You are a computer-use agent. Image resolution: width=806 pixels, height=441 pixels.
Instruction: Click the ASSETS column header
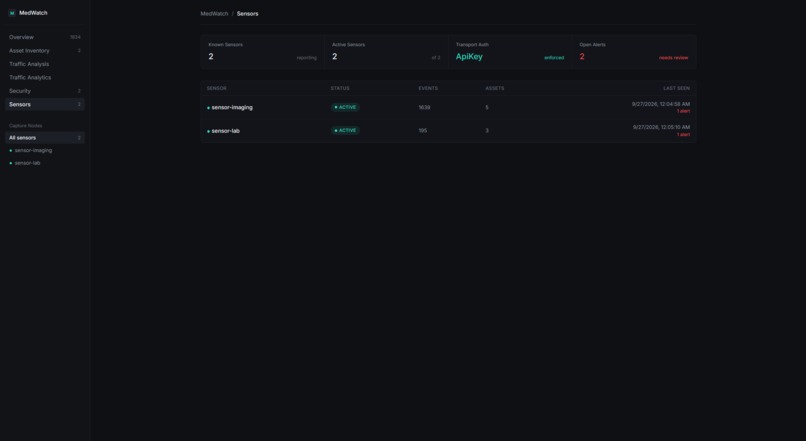coord(494,88)
